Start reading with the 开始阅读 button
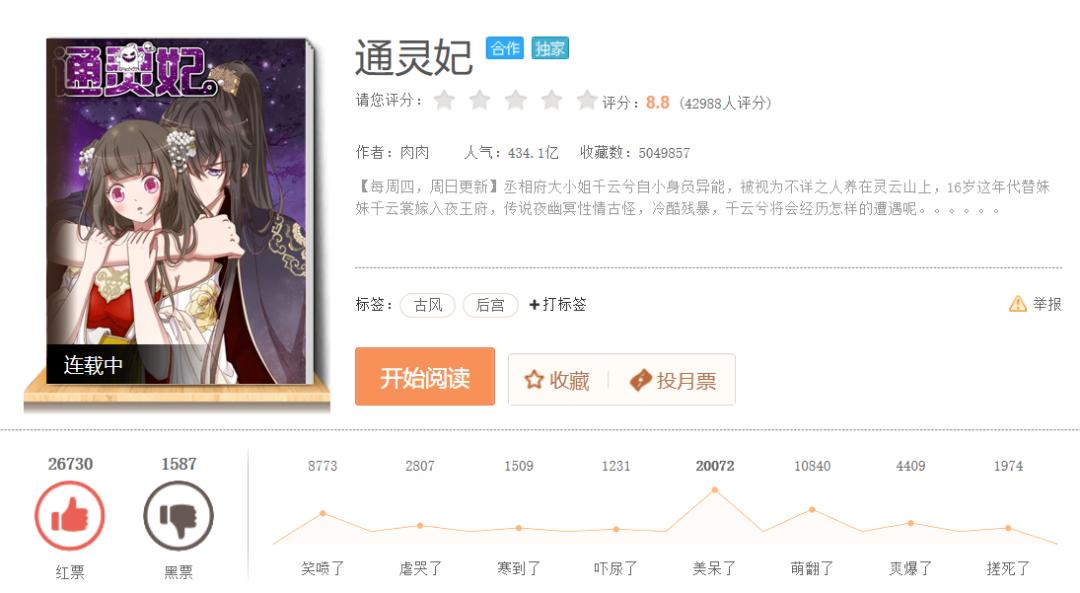 click(425, 377)
